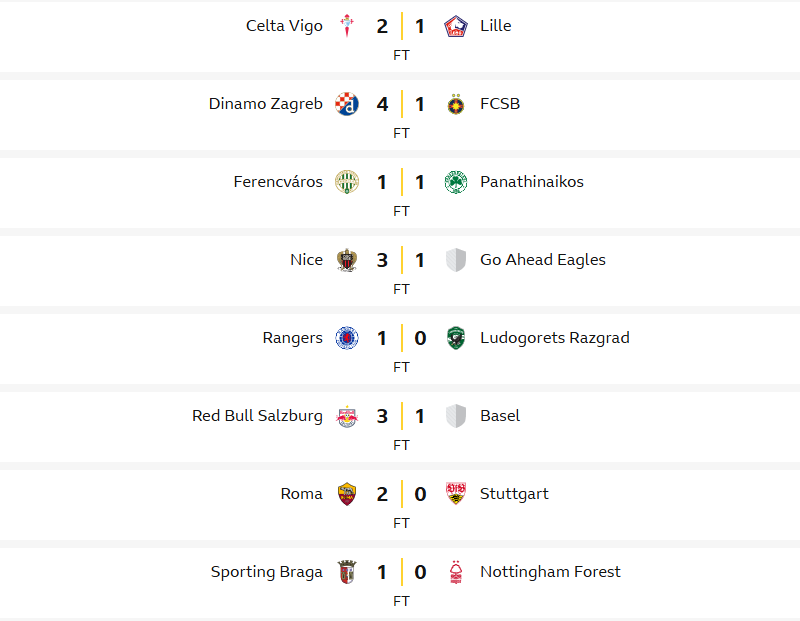Viewport: 800px width, 621px height.
Task: Open the Roma 2-0 Stuttgart score
Action: (x=401, y=494)
